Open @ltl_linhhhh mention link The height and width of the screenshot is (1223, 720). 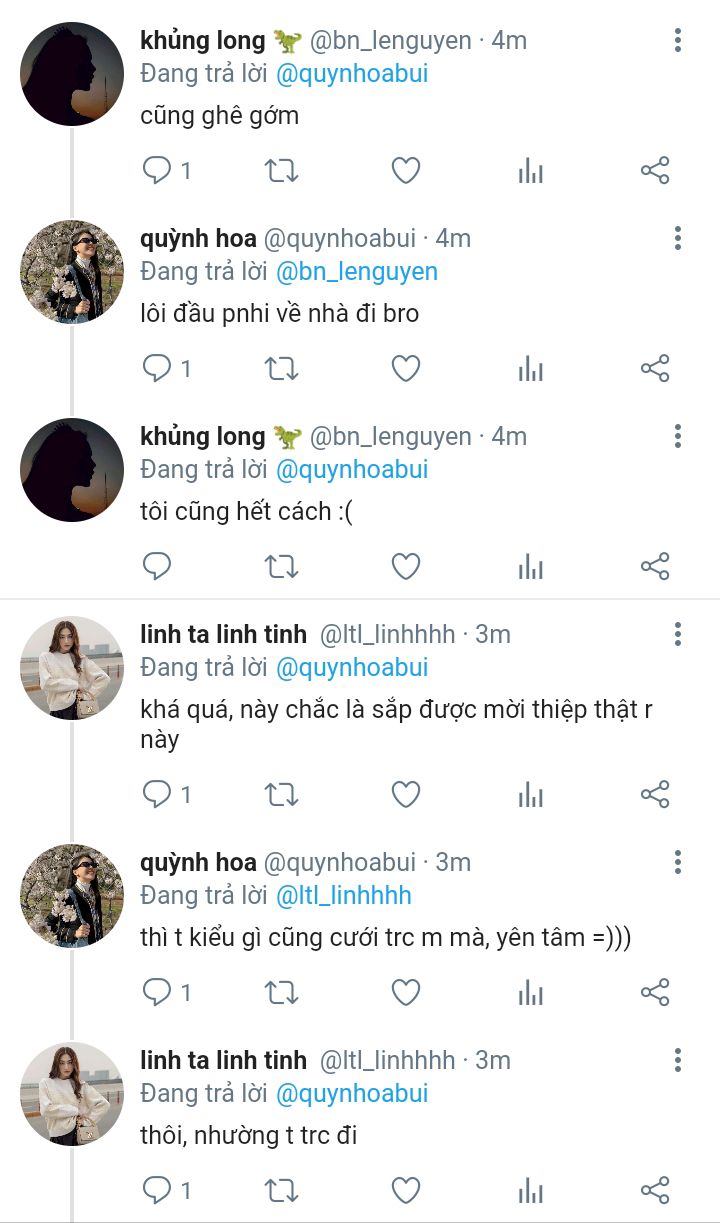point(343,896)
